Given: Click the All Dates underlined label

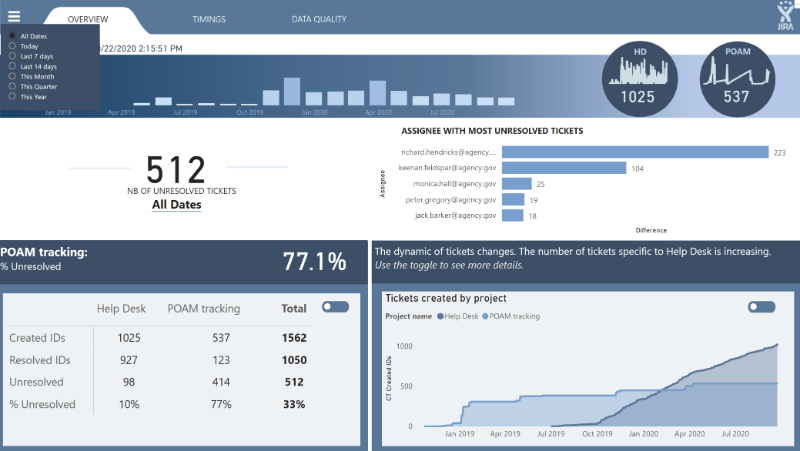Looking at the screenshot, I should point(176,205).
